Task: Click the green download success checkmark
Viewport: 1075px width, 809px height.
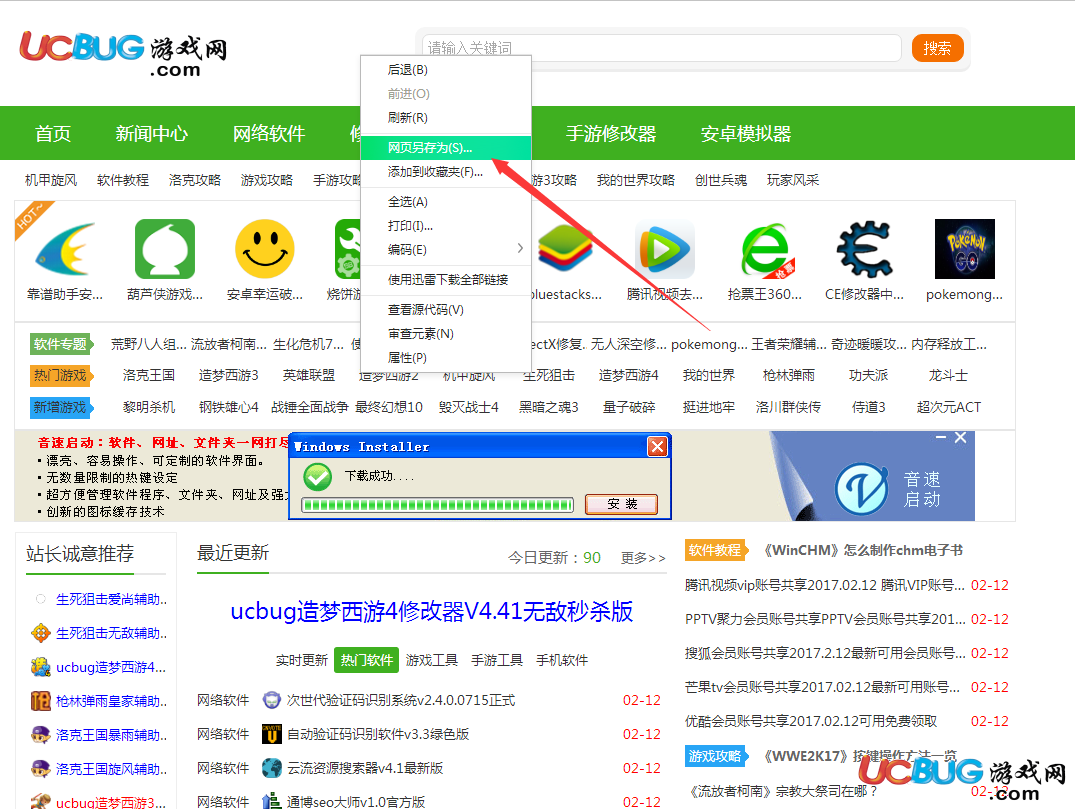Action: pos(317,476)
